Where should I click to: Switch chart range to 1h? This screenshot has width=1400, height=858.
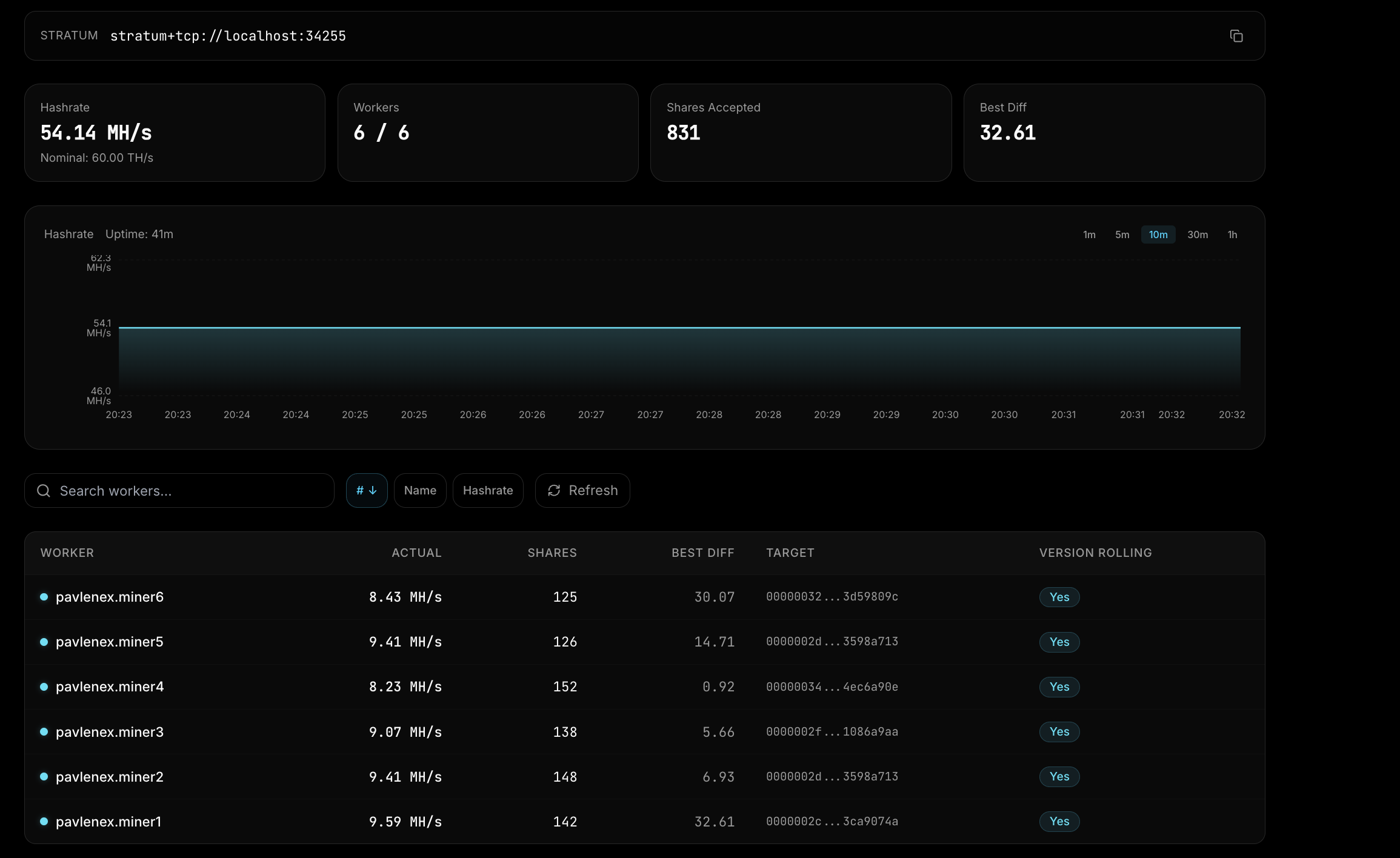(x=1232, y=234)
